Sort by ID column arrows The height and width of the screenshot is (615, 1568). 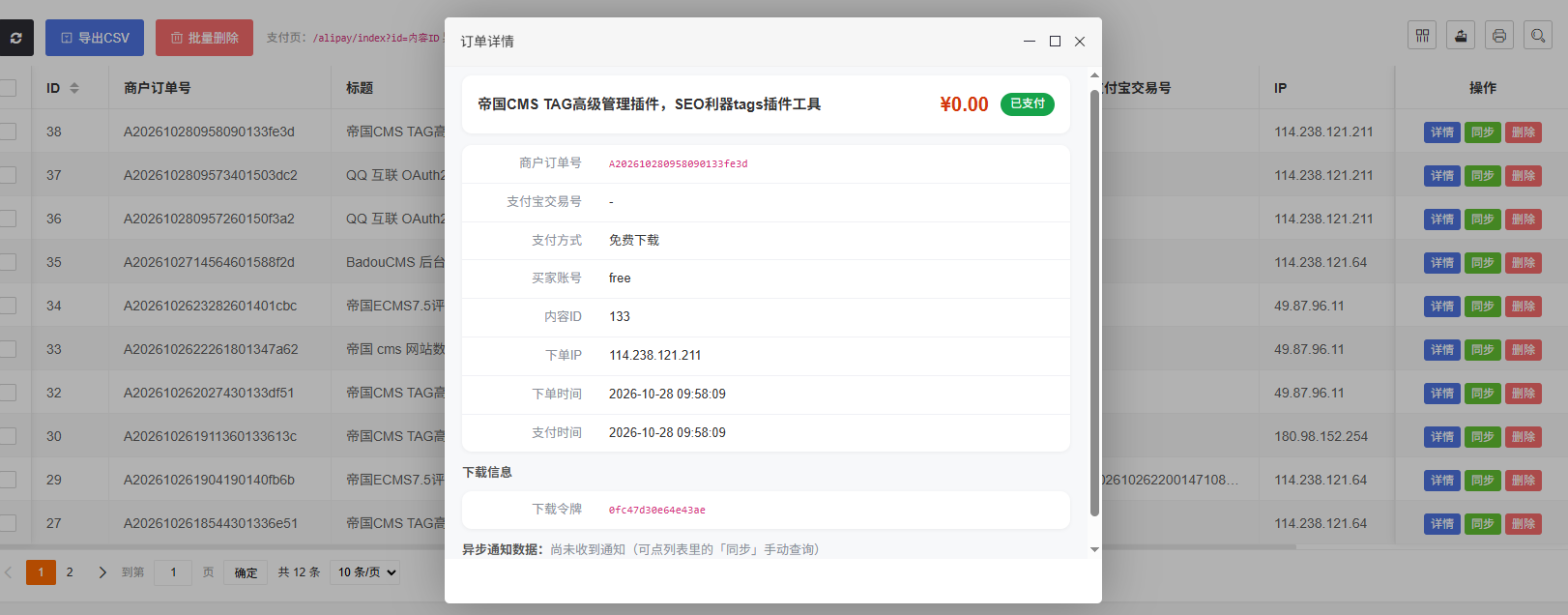tap(74, 88)
